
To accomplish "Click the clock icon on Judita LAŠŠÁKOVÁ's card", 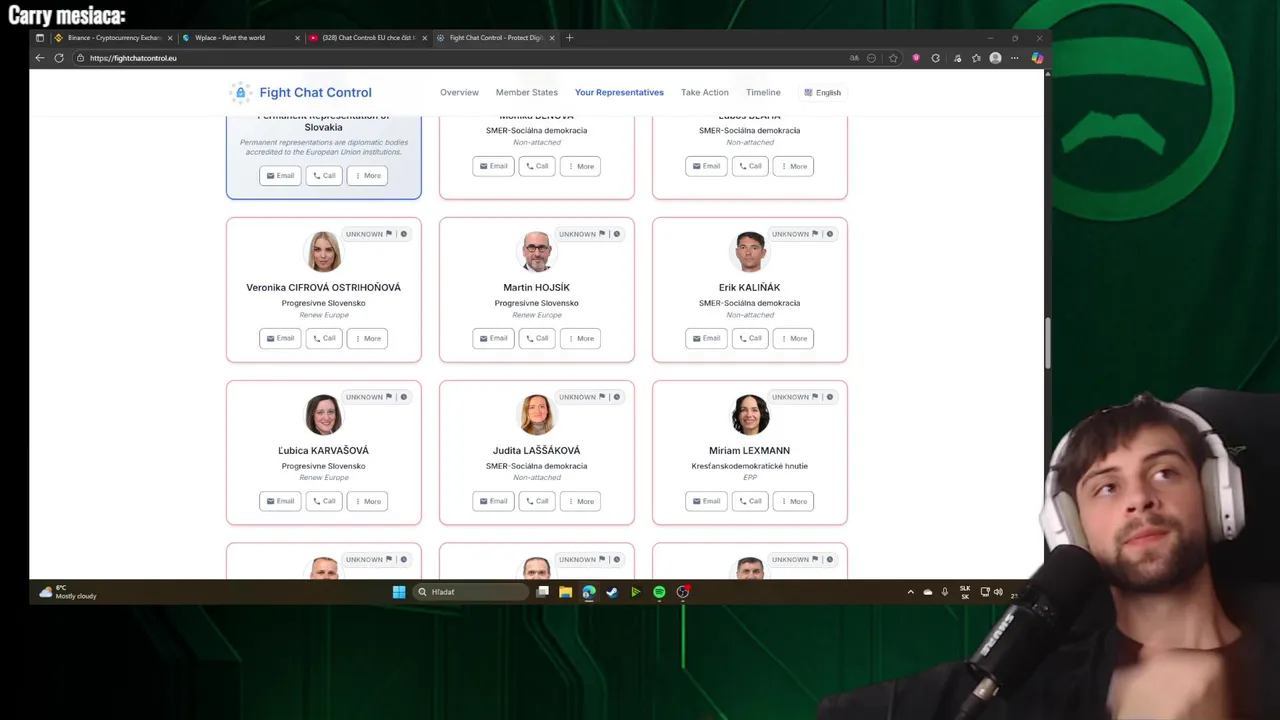I will click(x=617, y=397).
